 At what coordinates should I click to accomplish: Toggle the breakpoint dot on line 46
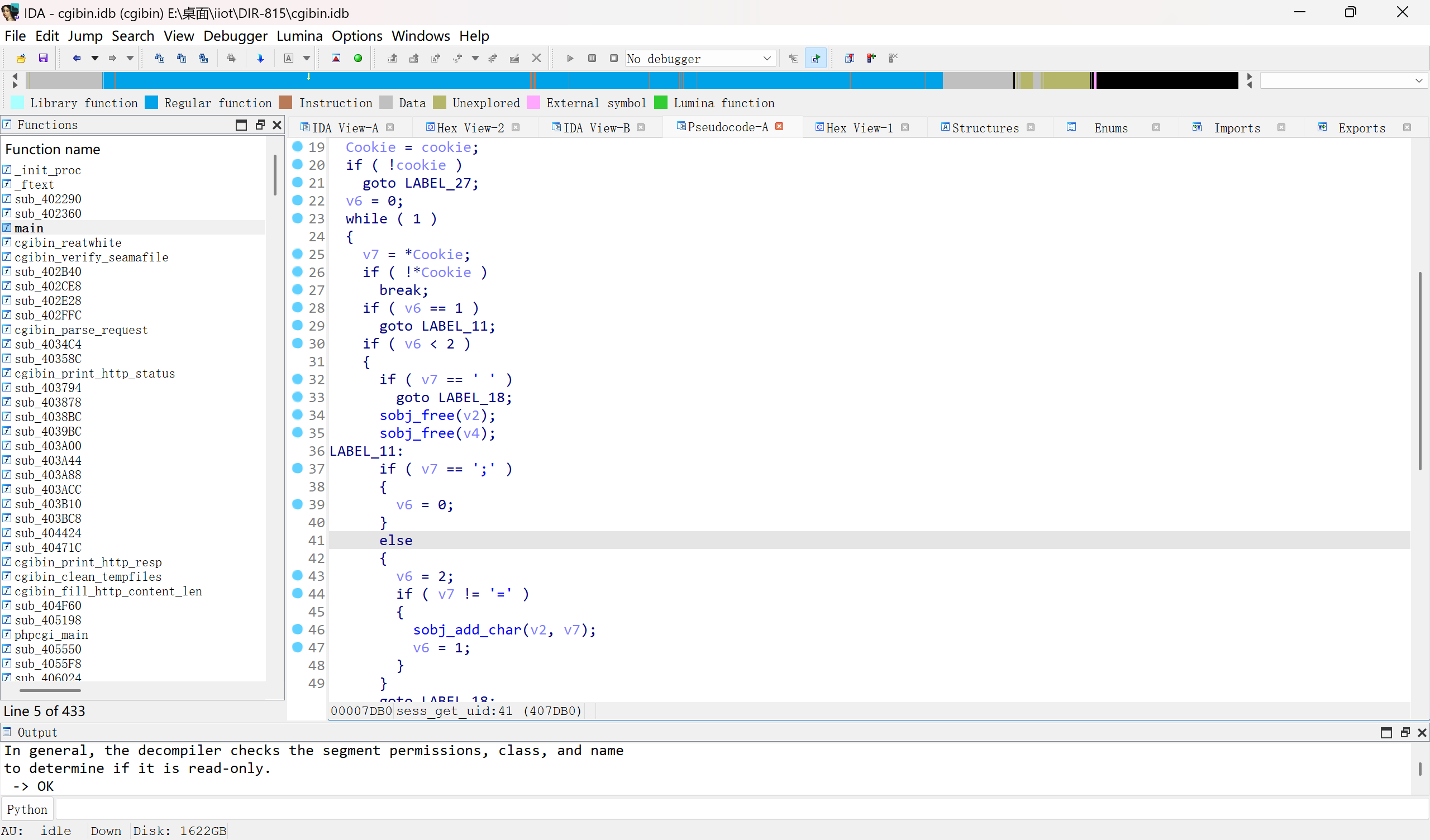(x=297, y=629)
